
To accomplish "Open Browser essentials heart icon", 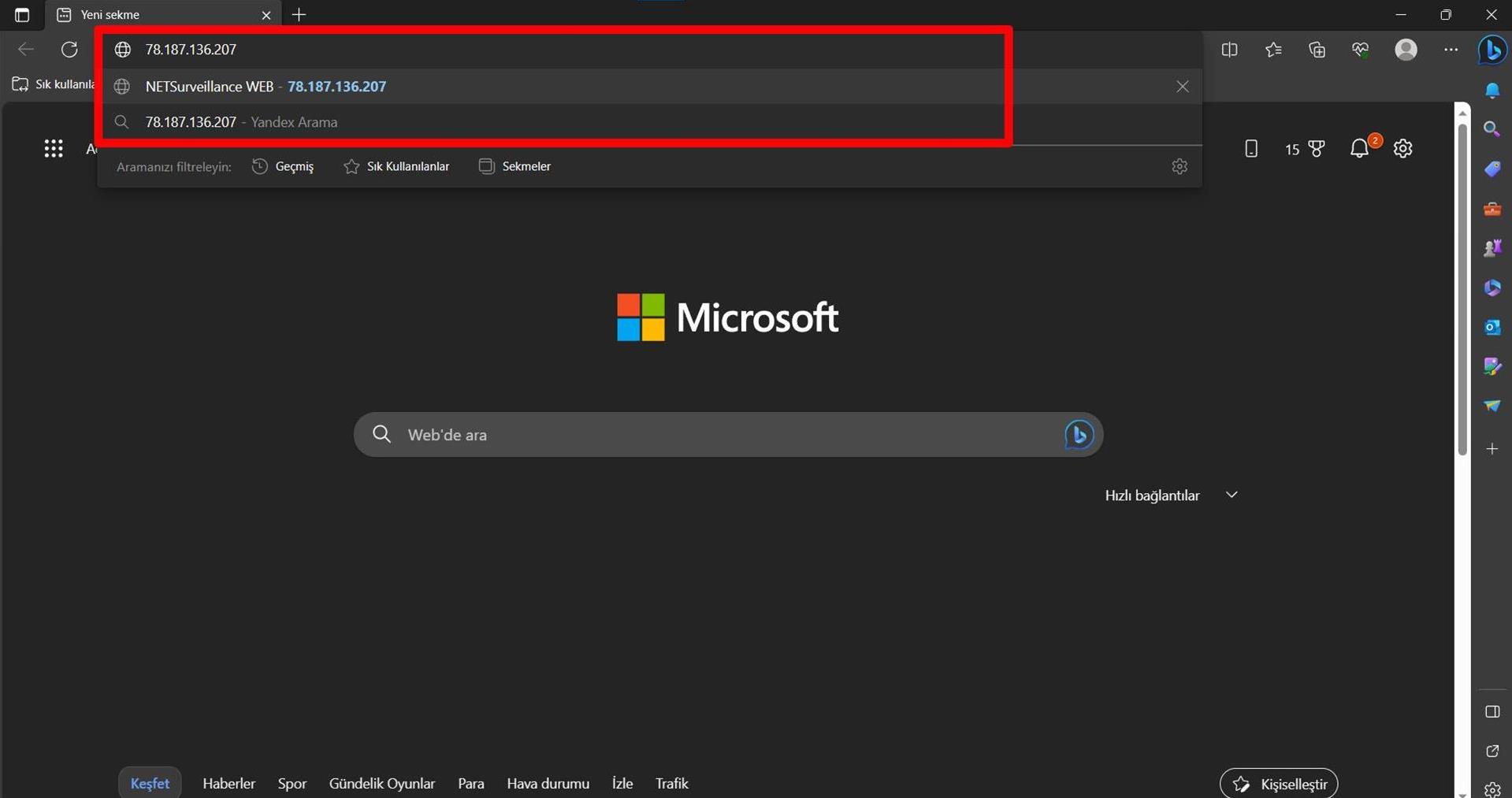I will pos(1360,50).
